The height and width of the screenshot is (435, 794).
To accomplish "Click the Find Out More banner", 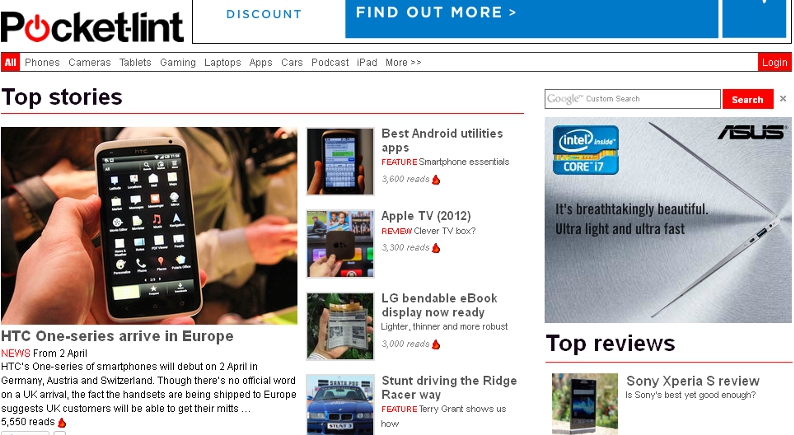I will (x=531, y=18).
